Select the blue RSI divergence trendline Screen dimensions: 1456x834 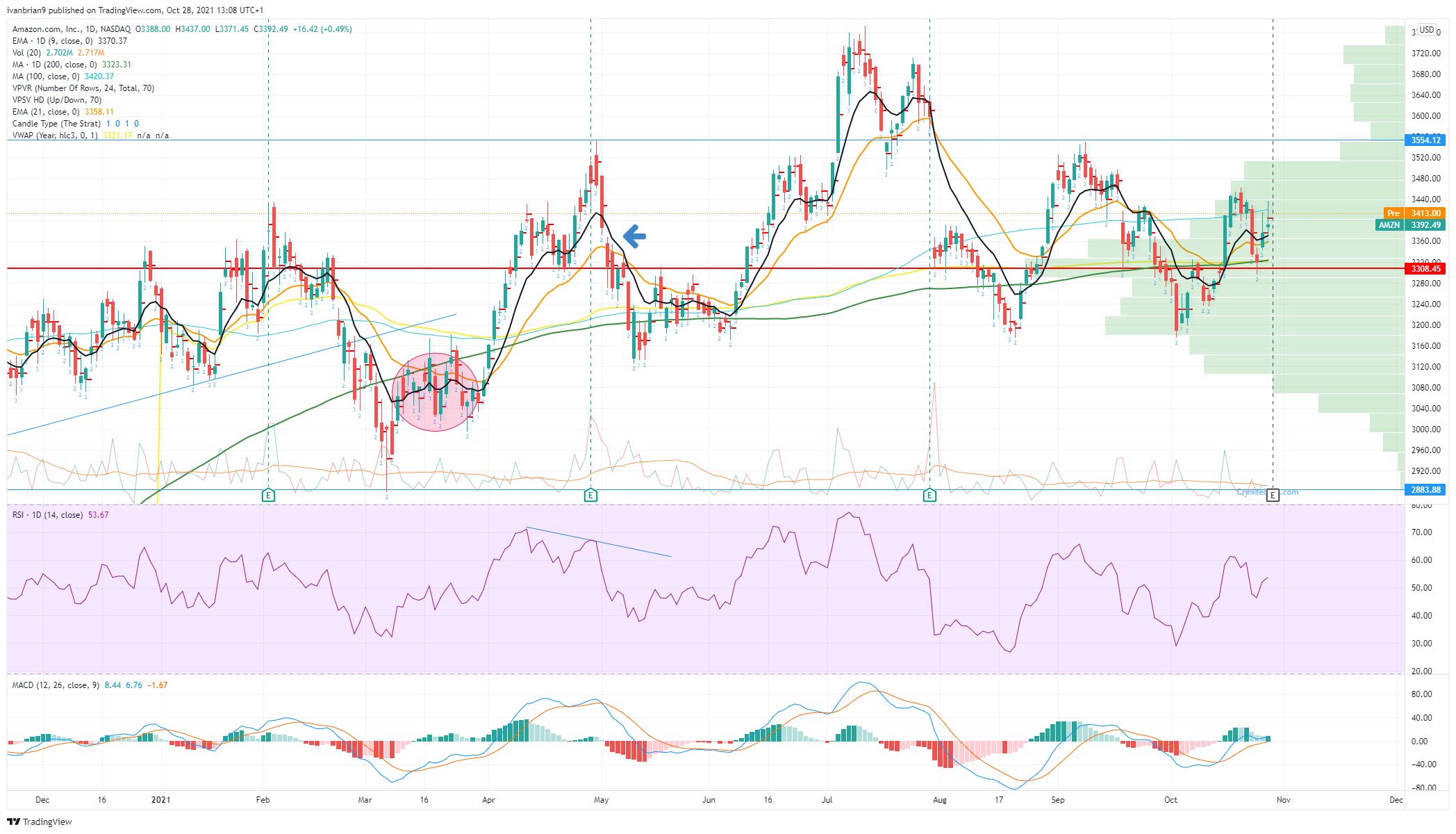pos(599,543)
